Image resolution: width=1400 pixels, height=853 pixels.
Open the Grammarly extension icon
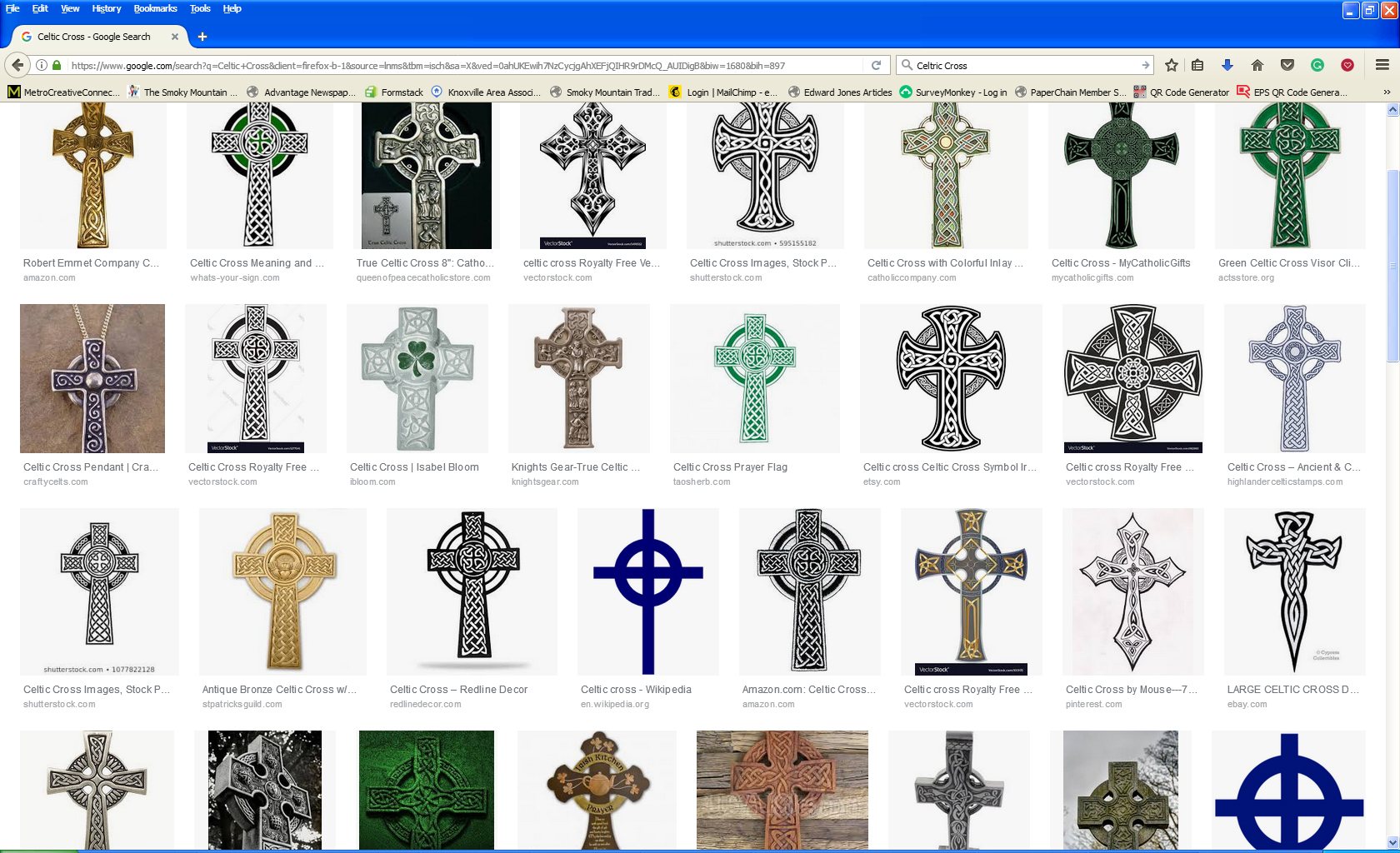1317,65
